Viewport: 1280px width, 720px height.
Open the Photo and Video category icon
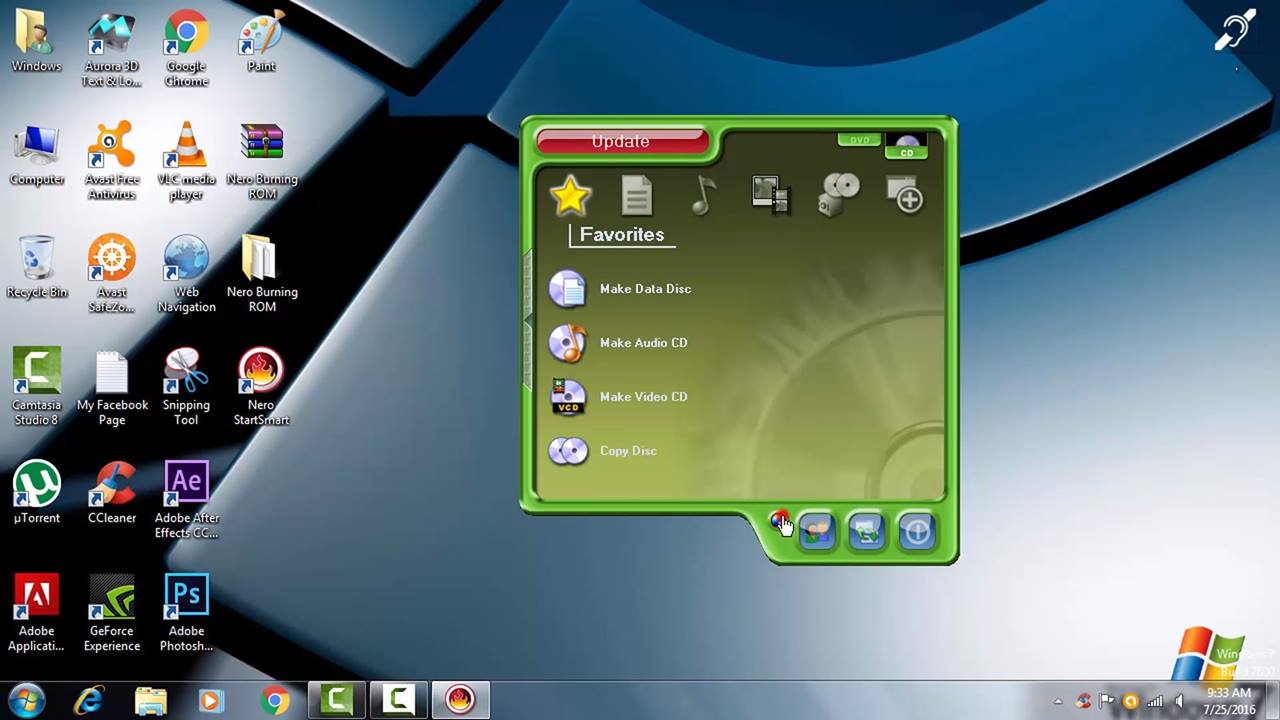pos(771,195)
